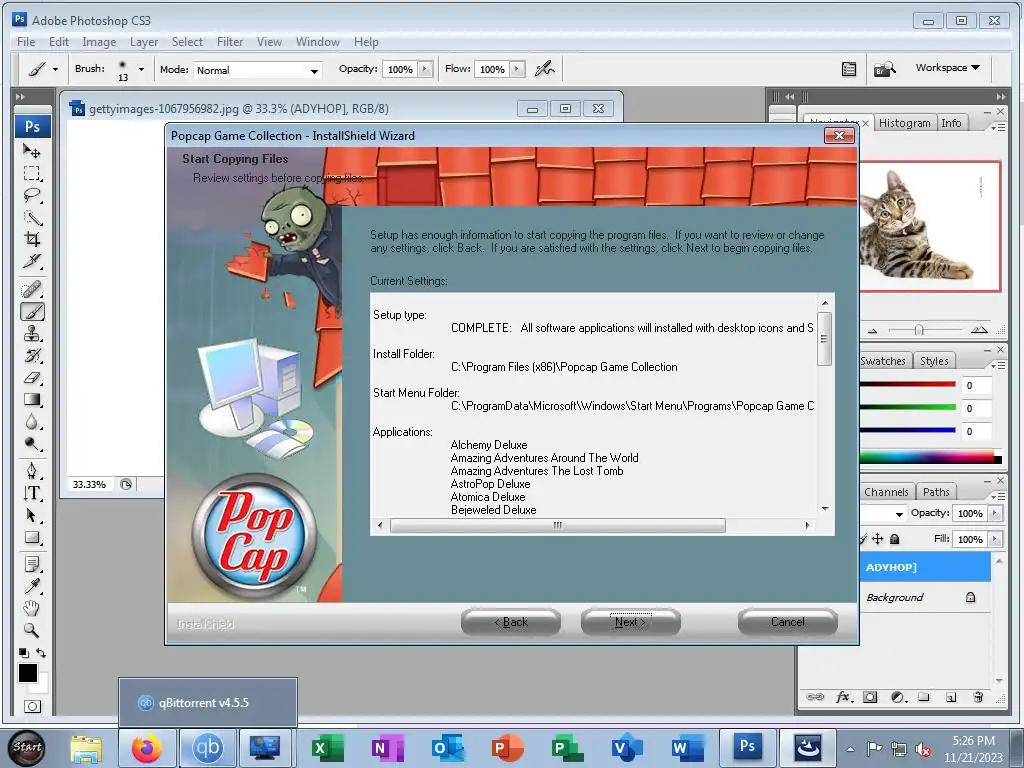This screenshot has height=768, width=1024.
Task: Open Excel from the taskbar
Action: 327,748
